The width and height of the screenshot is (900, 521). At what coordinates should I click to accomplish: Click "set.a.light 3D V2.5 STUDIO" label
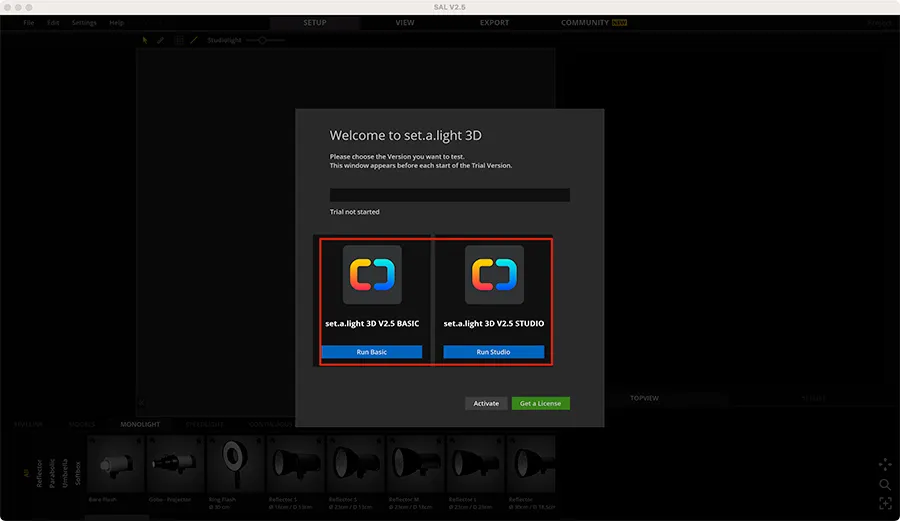tap(494, 324)
